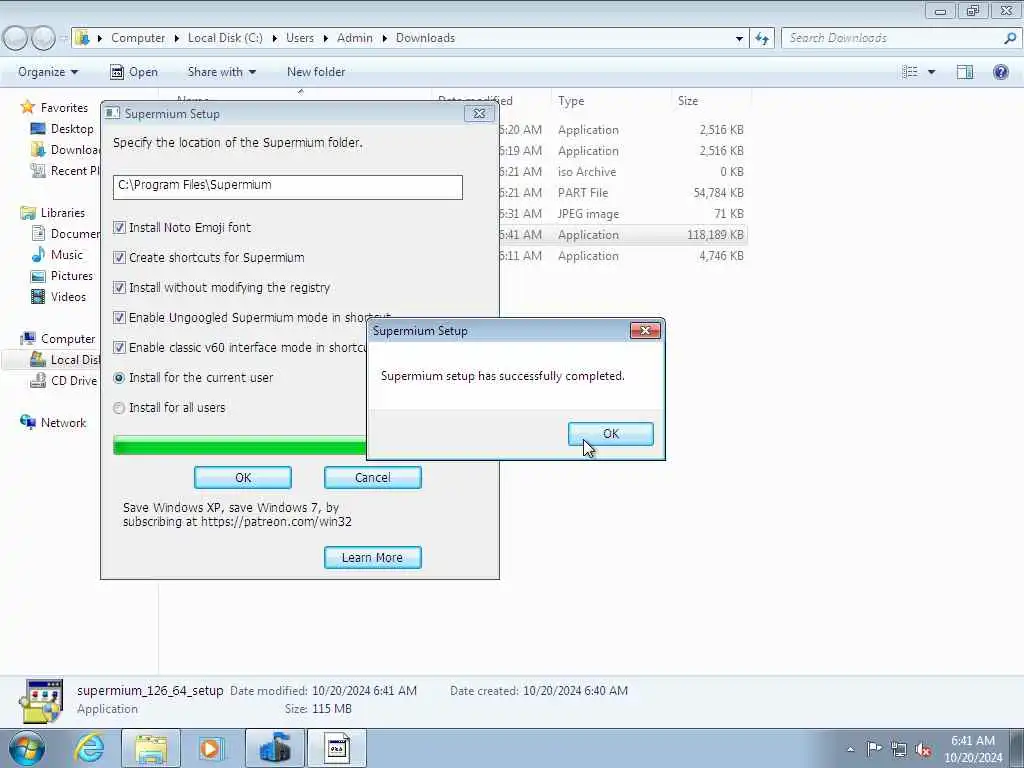Viewport: 1024px width, 768px height.
Task: Navigate to Admin breadcrumb
Action: click(x=355, y=38)
